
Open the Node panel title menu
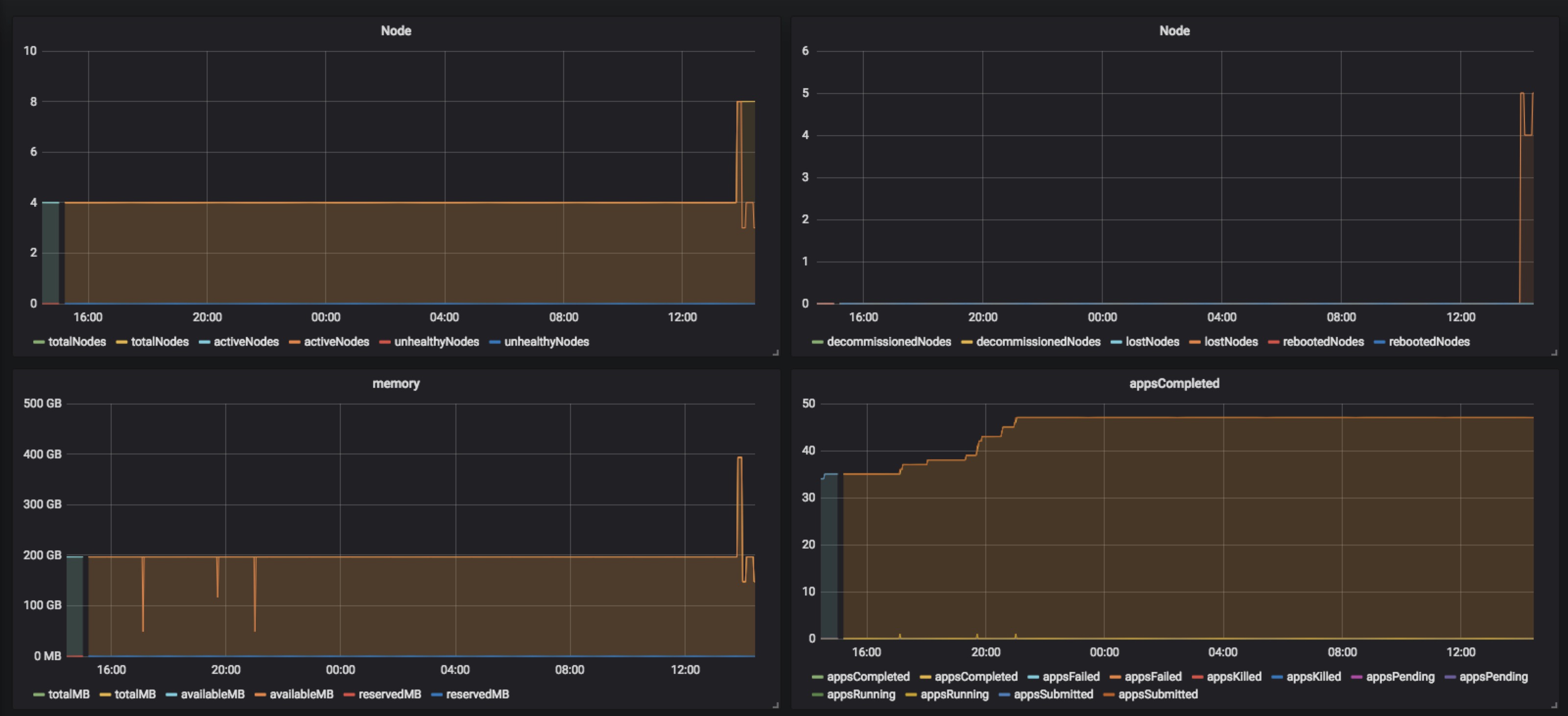395,30
